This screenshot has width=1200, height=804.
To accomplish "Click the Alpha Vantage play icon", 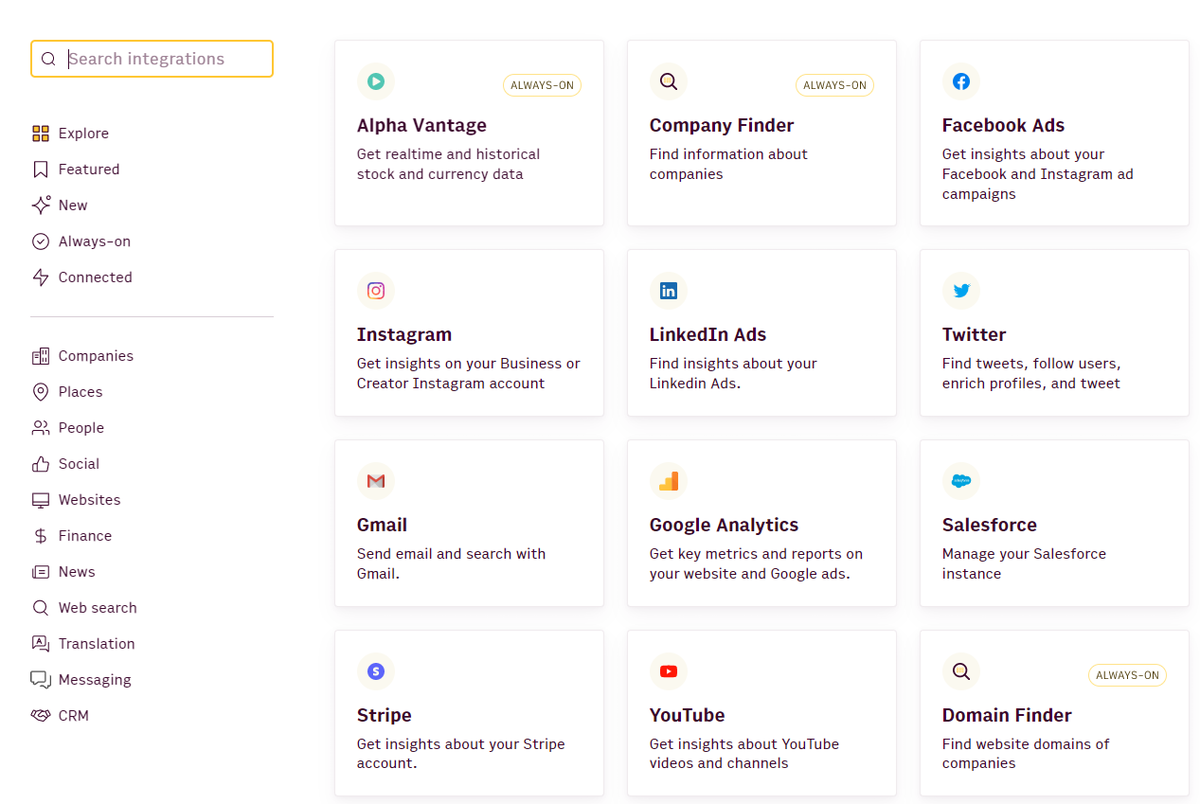I will [376, 82].
